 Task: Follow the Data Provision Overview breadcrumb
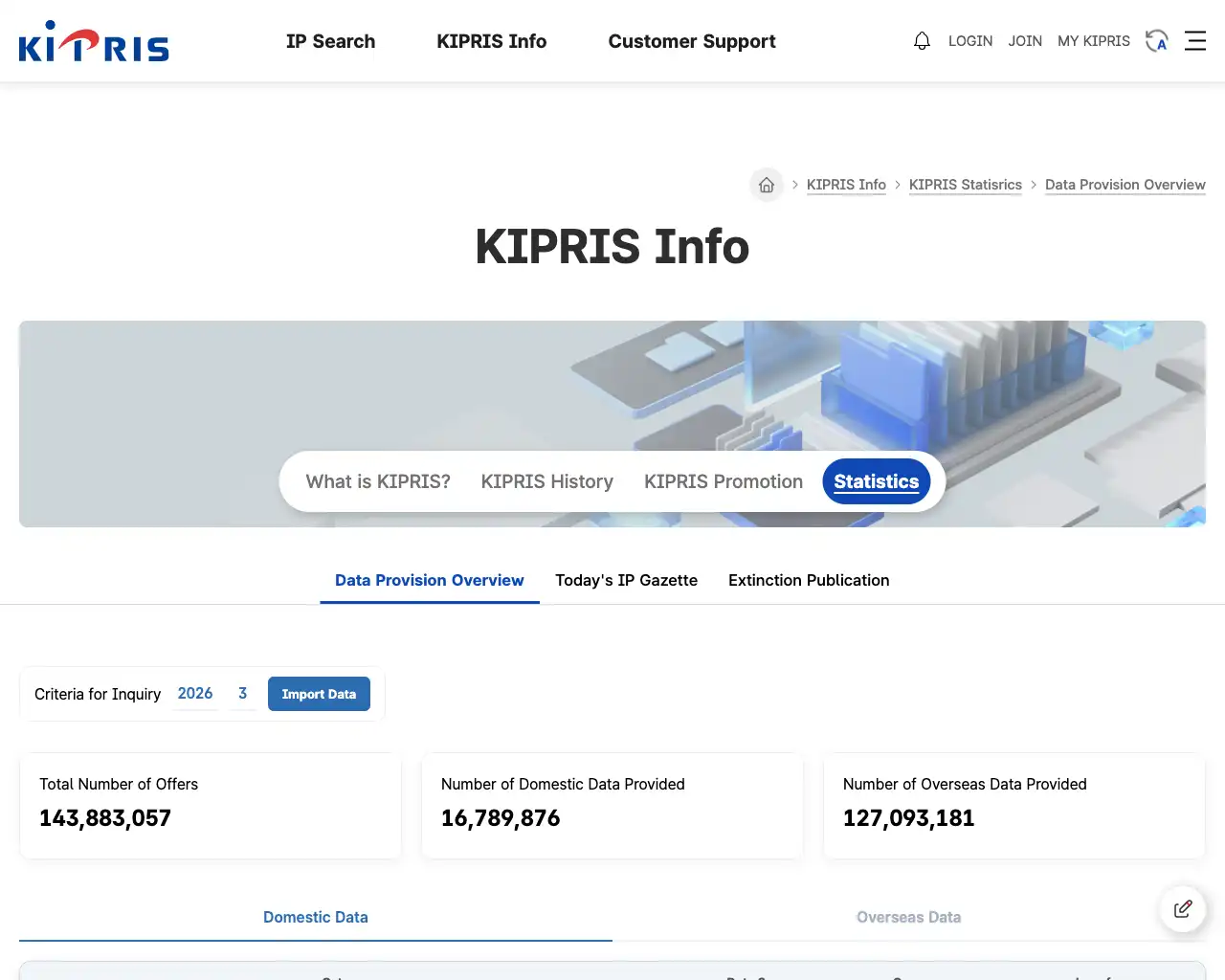1125,185
